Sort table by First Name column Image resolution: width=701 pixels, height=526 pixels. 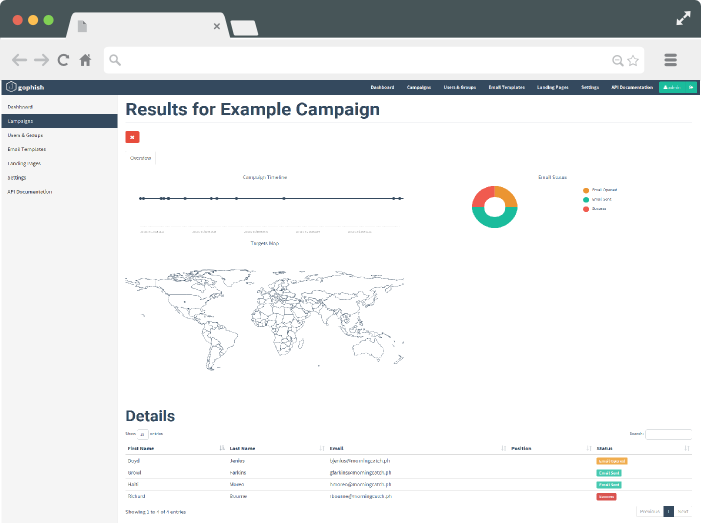pyautogui.click(x=176, y=448)
